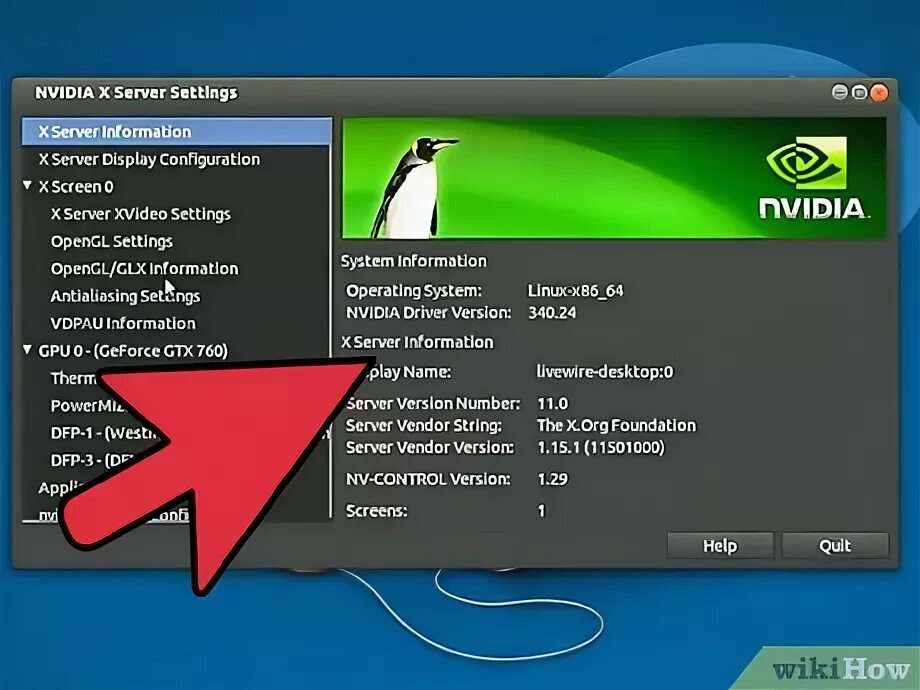The image size is (920, 690).
Task: Collapse the GPU 0 disclosure triangle
Action: [27, 350]
